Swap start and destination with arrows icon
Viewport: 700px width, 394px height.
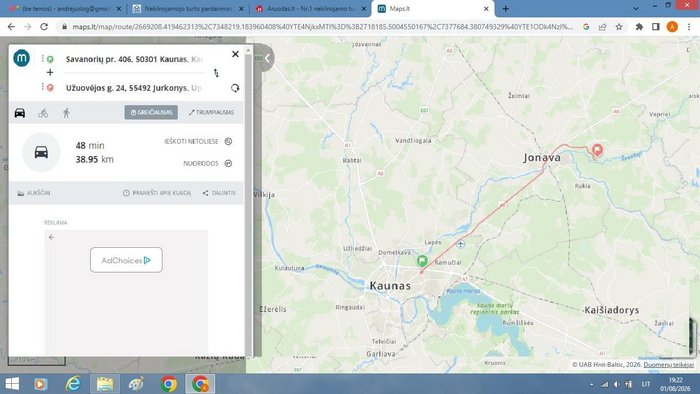click(216, 73)
